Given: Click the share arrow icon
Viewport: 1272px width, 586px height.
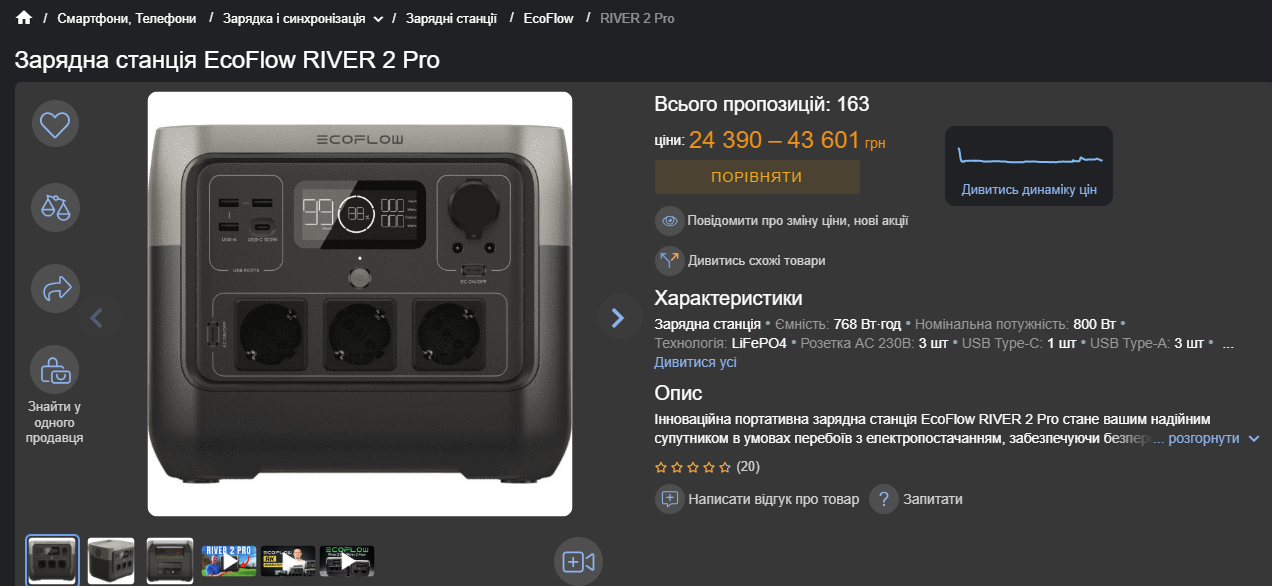Looking at the screenshot, I should pyautogui.click(x=55, y=289).
